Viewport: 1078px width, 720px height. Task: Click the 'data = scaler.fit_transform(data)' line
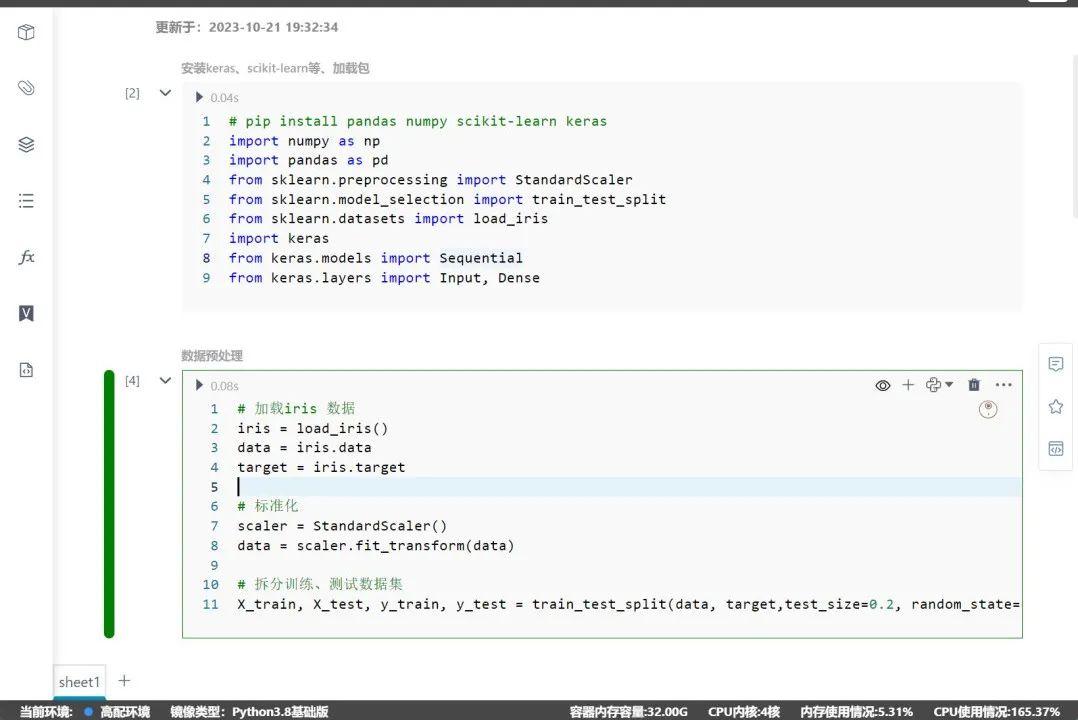[x=376, y=546]
